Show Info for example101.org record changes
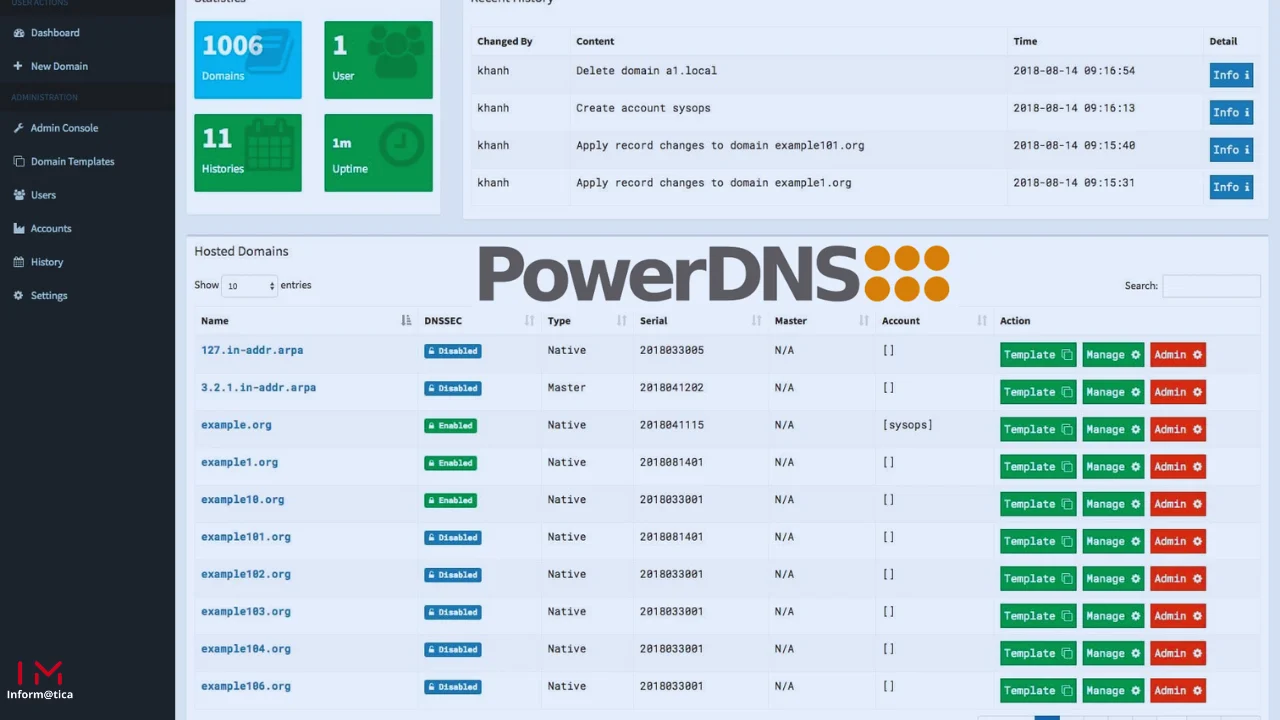This screenshot has width=1280, height=720. click(x=1231, y=150)
